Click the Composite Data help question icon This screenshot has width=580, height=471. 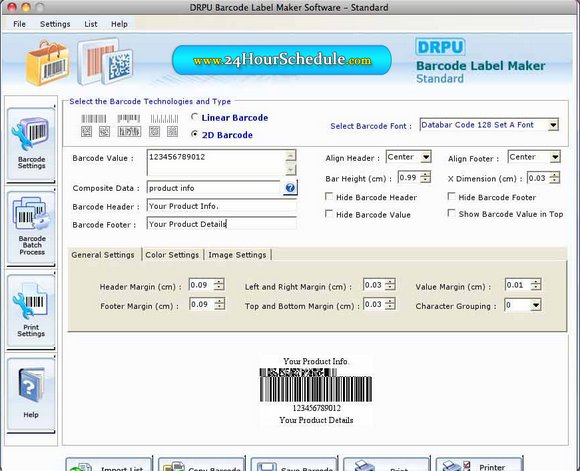[x=290, y=188]
